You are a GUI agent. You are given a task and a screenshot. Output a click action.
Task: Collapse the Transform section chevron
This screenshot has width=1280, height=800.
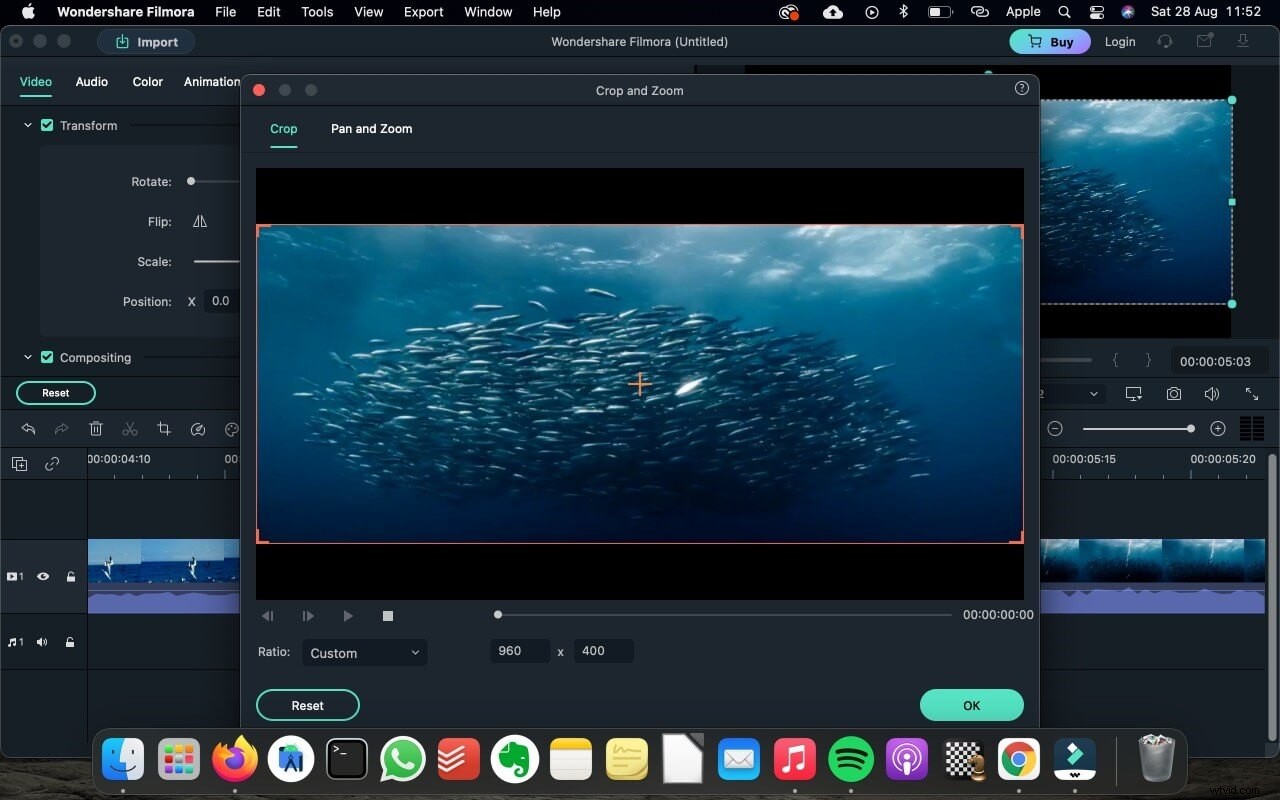click(x=27, y=125)
